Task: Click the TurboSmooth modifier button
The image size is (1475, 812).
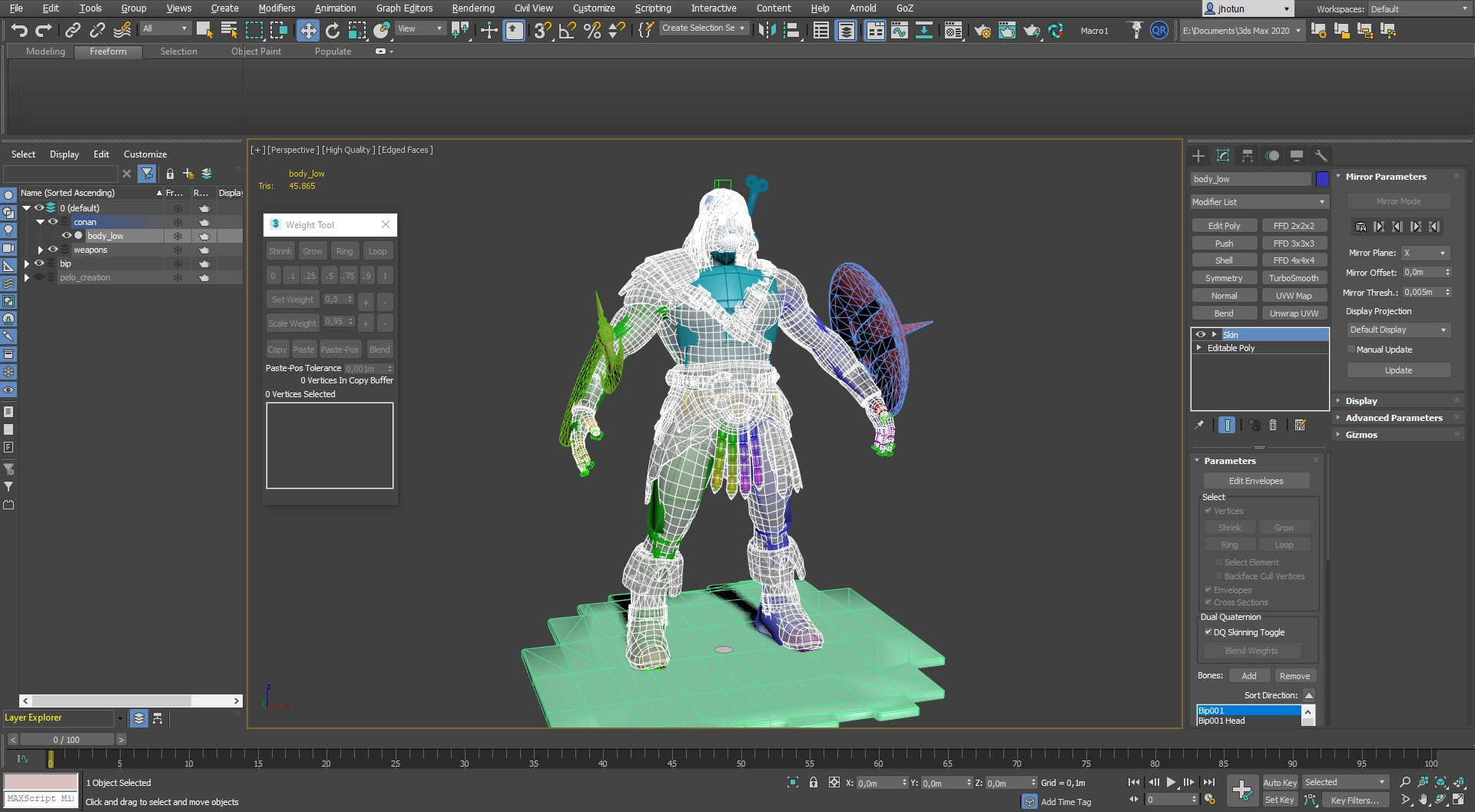Action: coord(1294,278)
